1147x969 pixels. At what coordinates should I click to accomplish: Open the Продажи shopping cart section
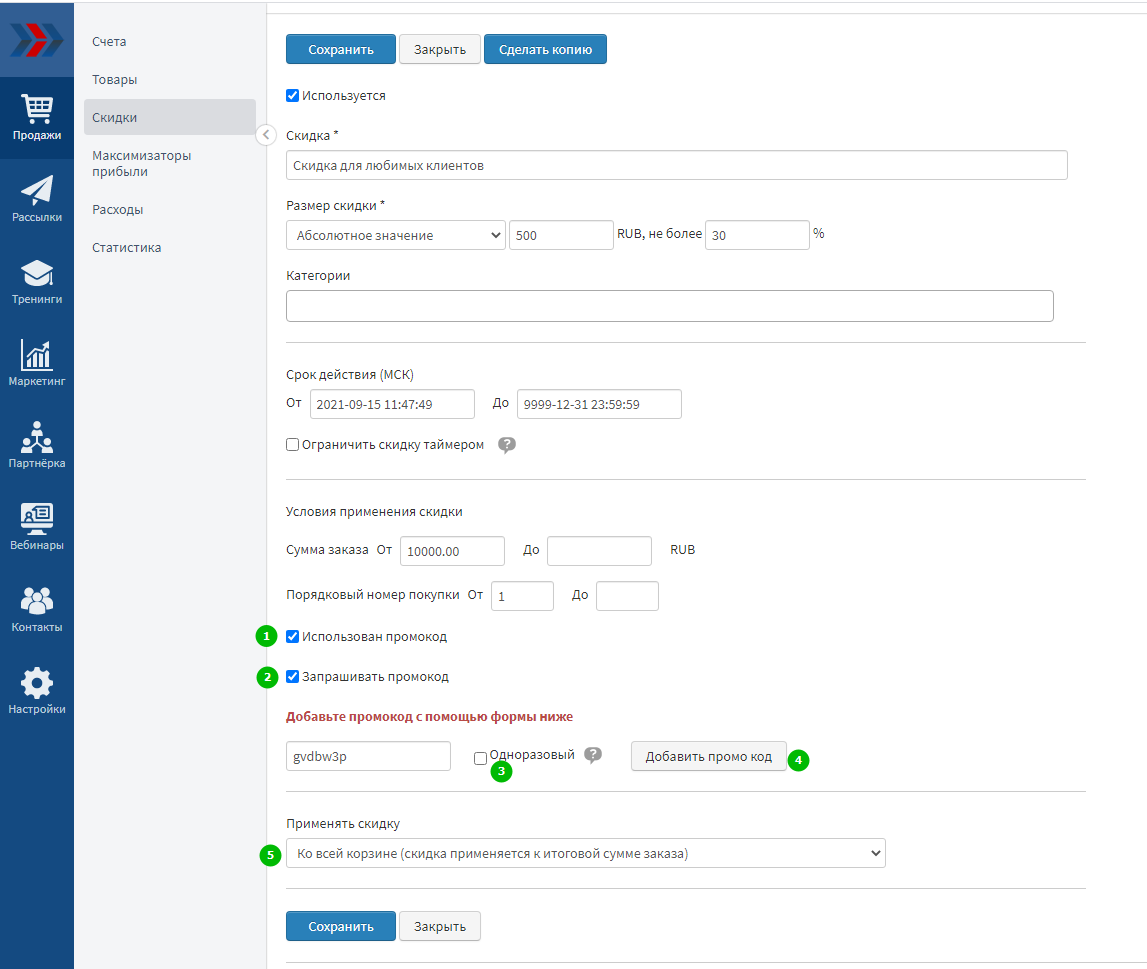(x=37, y=118)
